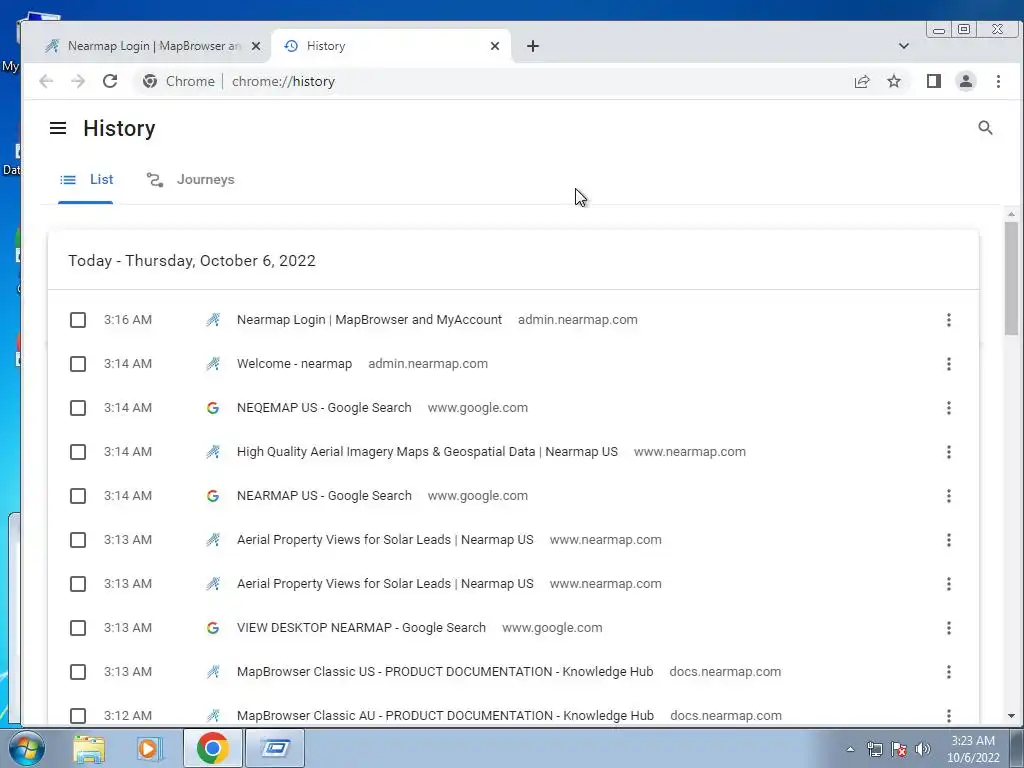Open actions menu for NEQEMAP US search

[949, 408]
